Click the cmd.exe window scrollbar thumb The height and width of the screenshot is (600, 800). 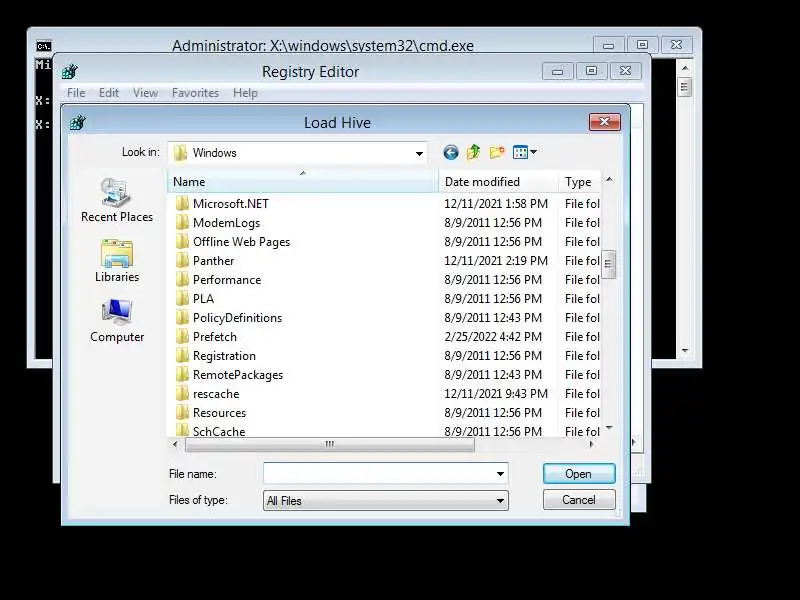click(685, 87)
